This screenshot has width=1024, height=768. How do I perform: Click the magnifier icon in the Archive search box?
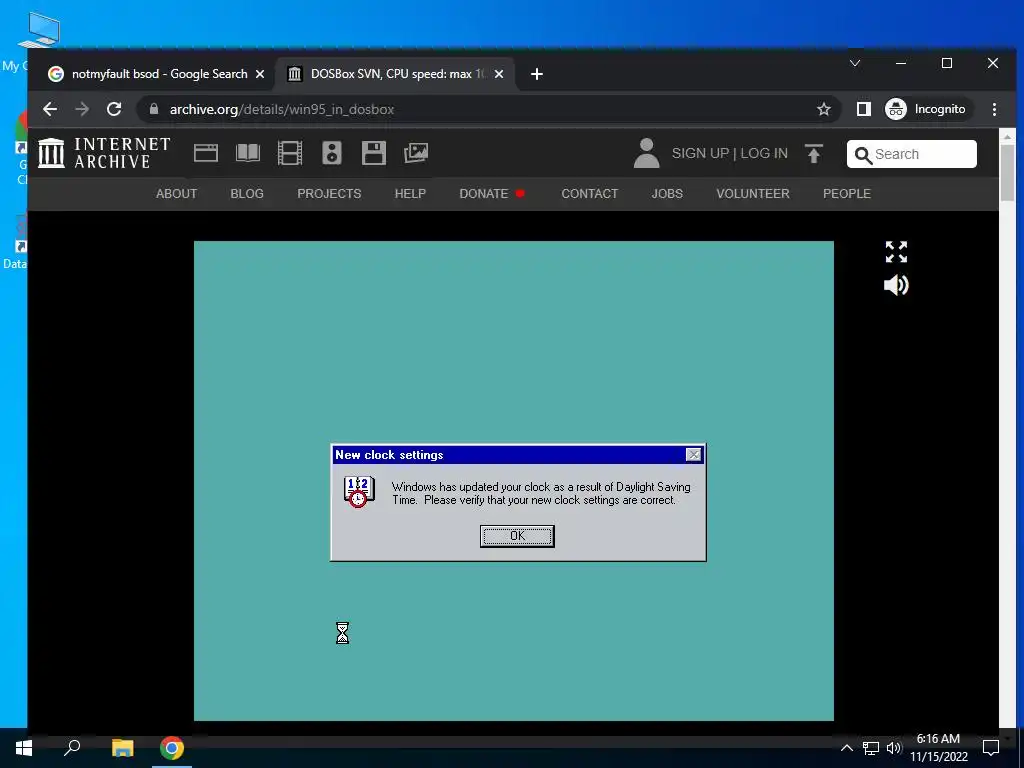pyautogui.click(x=863, y=155)
